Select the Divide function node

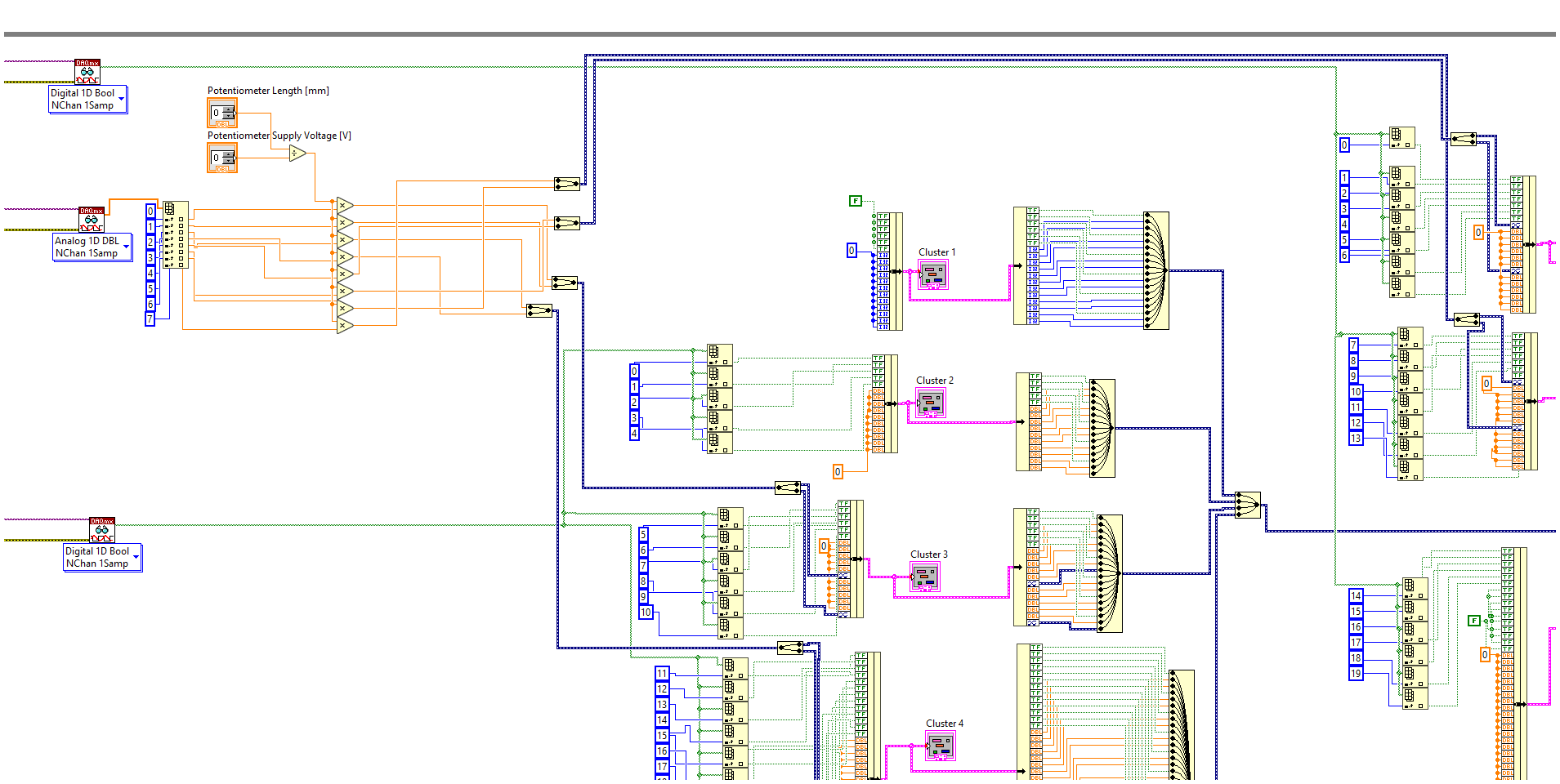pyautogui.click(x=297, y=153)
